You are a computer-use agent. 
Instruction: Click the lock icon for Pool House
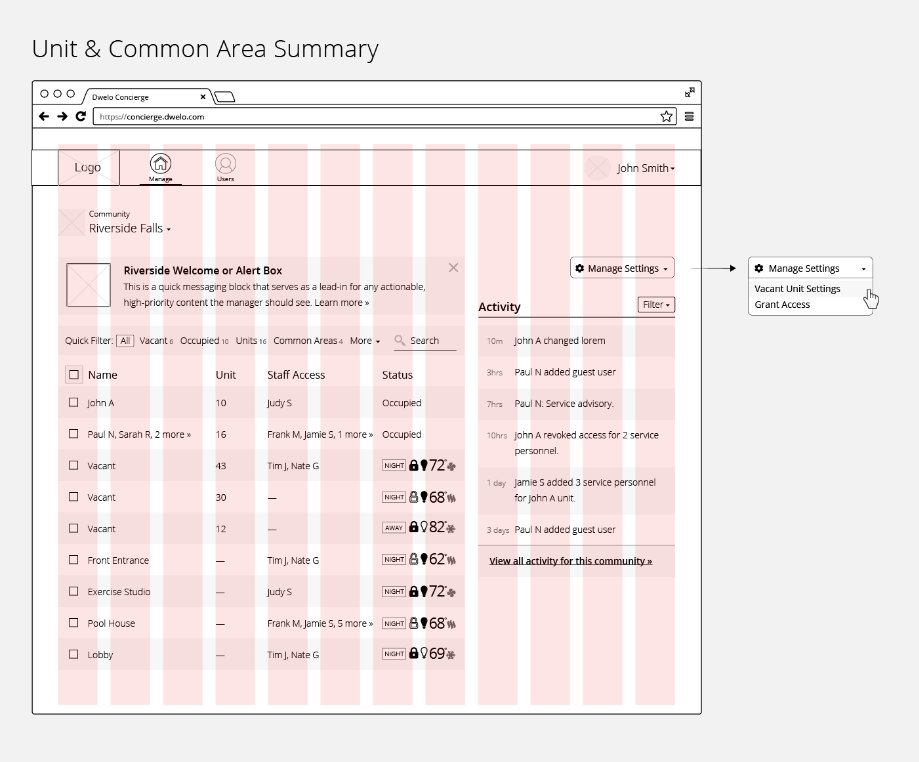pyautogui.click(x=414, y=623)
